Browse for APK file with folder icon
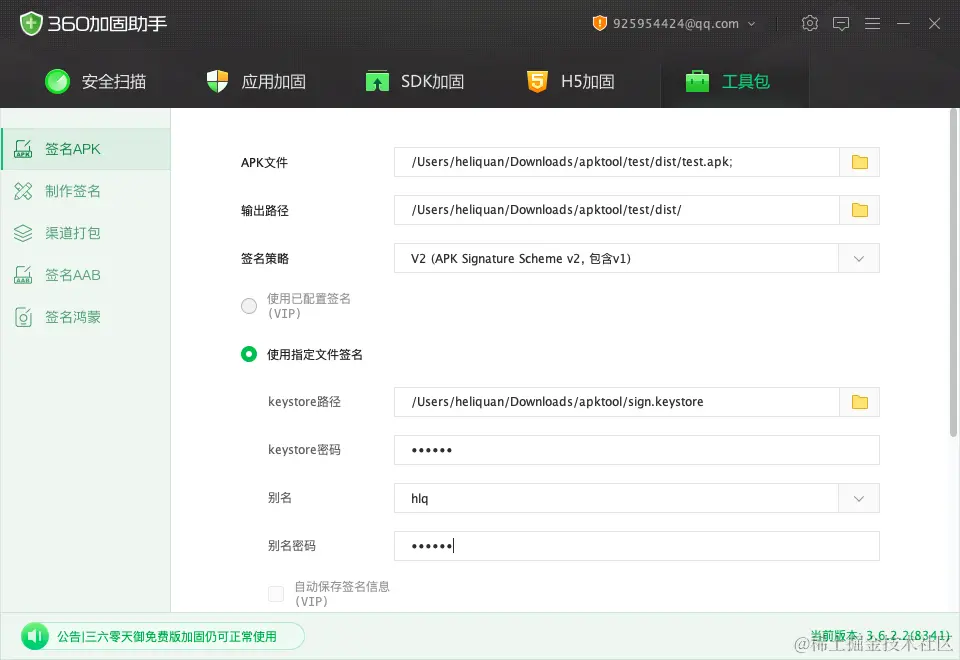960x660 pixels. pyautogui.click(x=860, y=162)
